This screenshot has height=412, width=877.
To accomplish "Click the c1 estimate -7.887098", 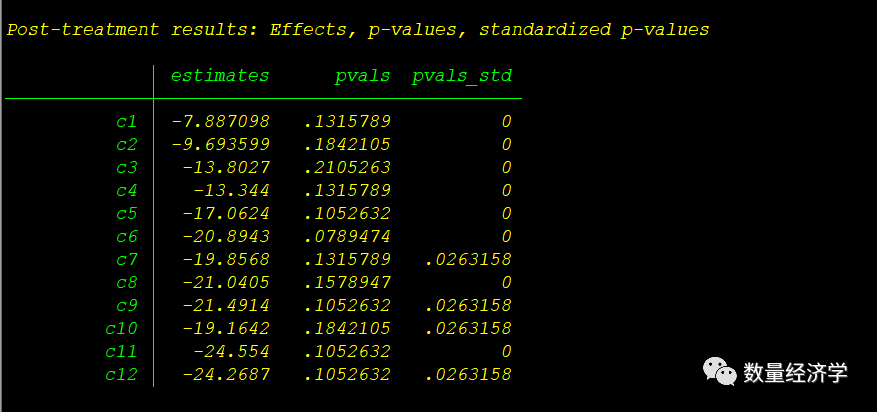I will coord(220,121).
